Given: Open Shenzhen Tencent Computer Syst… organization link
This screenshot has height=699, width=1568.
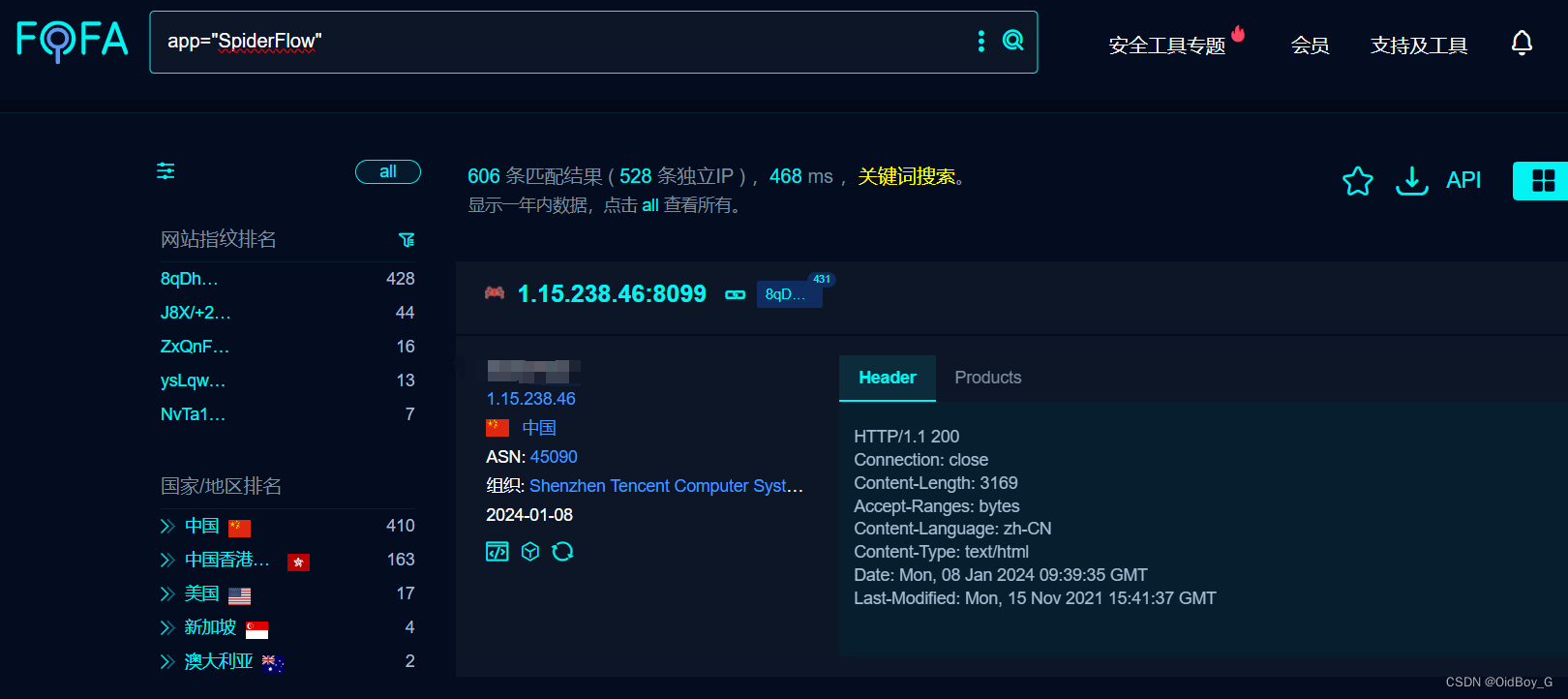Looking at the screenshot, I should pyautogui.click(x=666, y=486).
